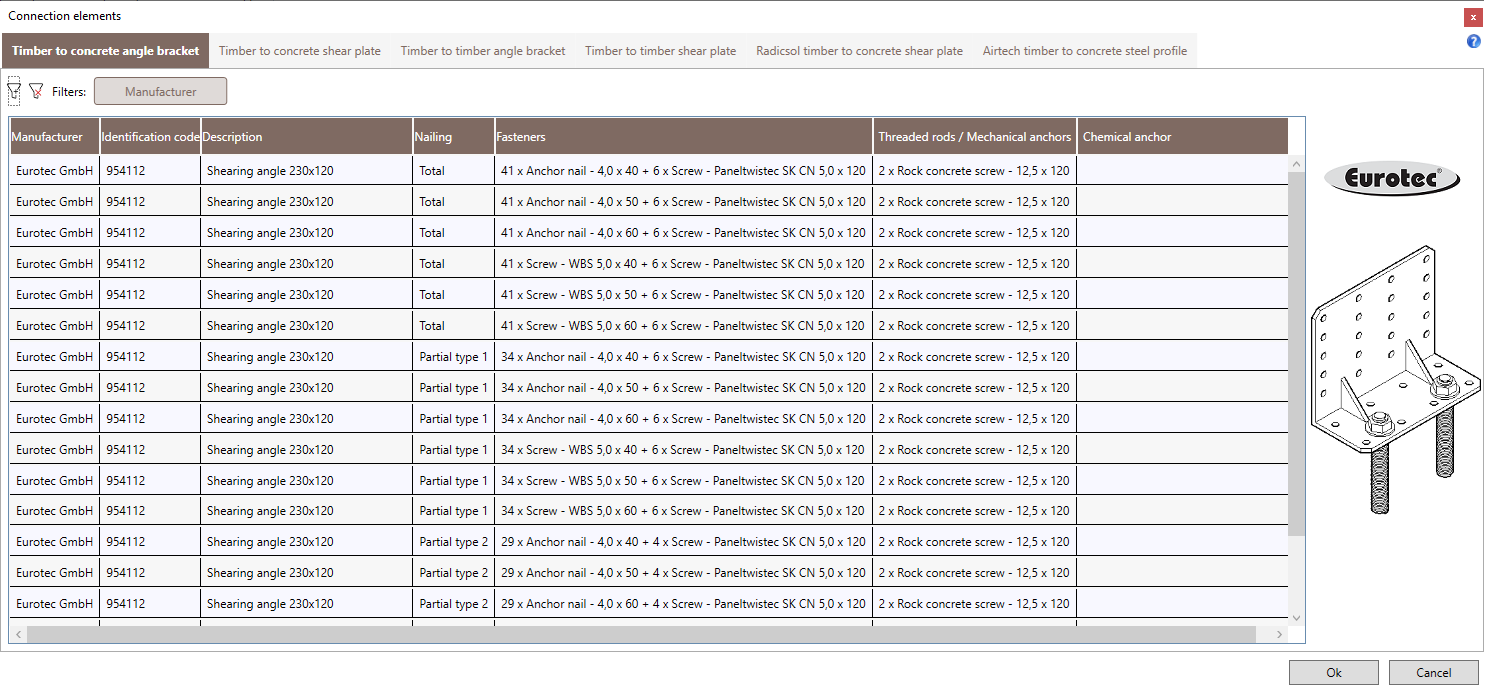
Task: Confirm with the Ok button
Action: 1334,673
